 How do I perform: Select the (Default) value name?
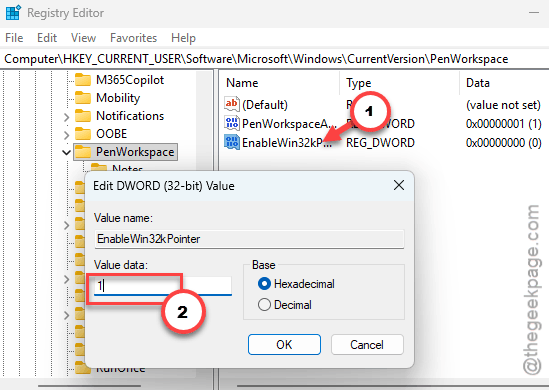click(265, 105)
